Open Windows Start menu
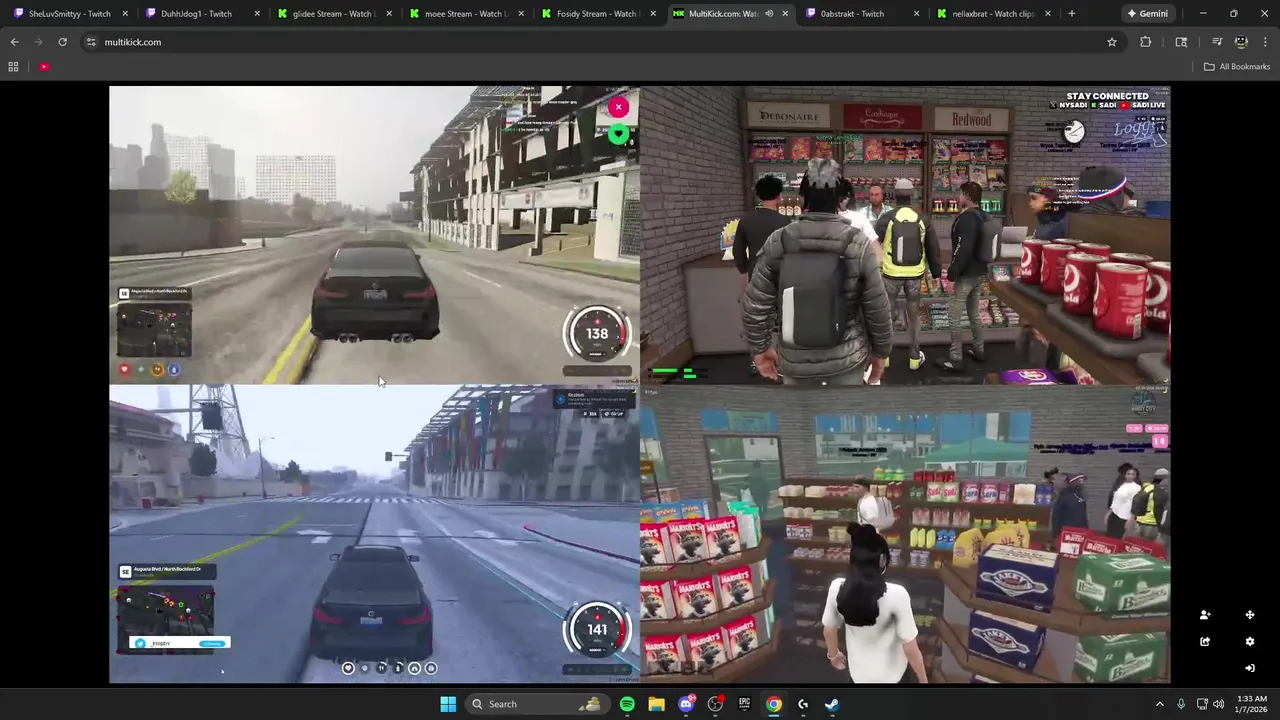This screenshot has width=1280, height=720. (x=448, y=704)
